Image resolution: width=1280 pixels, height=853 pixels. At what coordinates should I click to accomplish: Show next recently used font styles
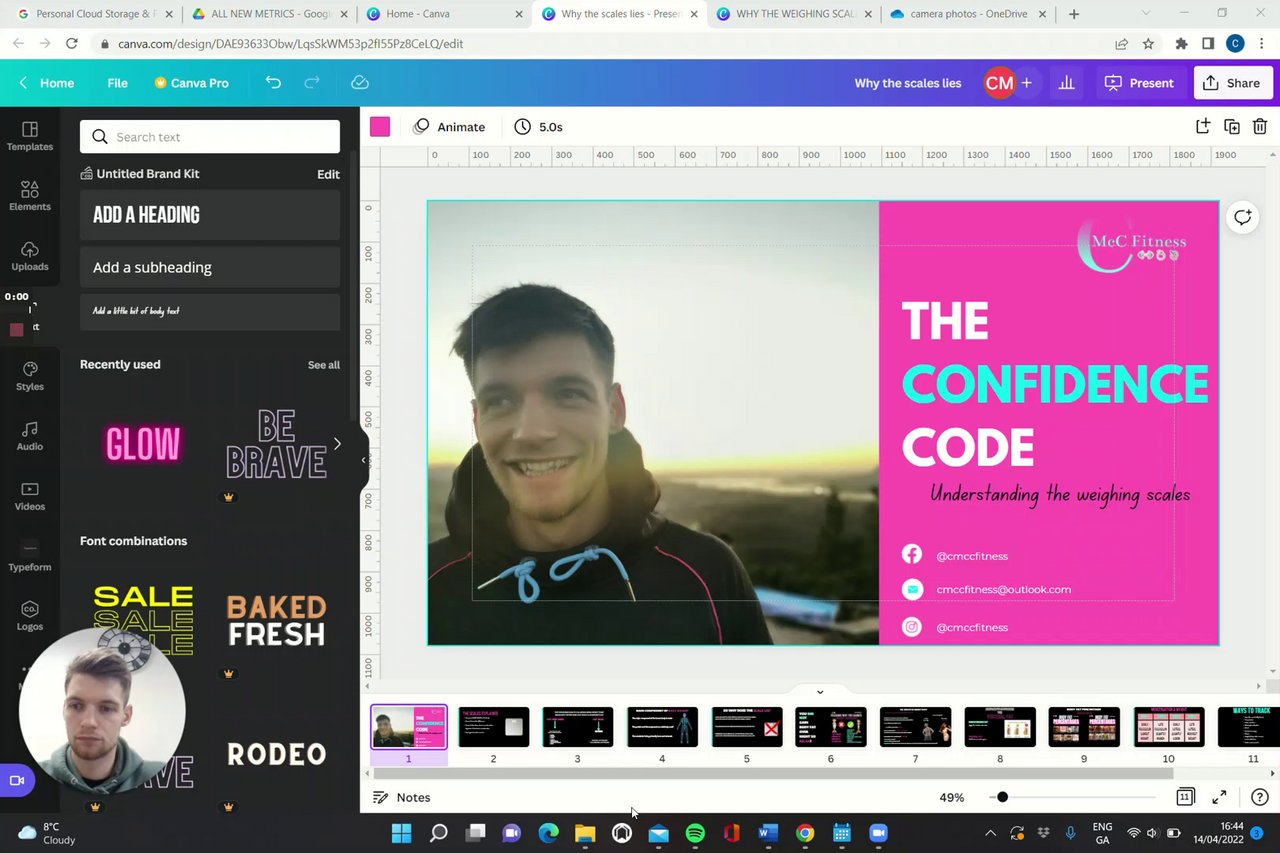pos(337,443)
